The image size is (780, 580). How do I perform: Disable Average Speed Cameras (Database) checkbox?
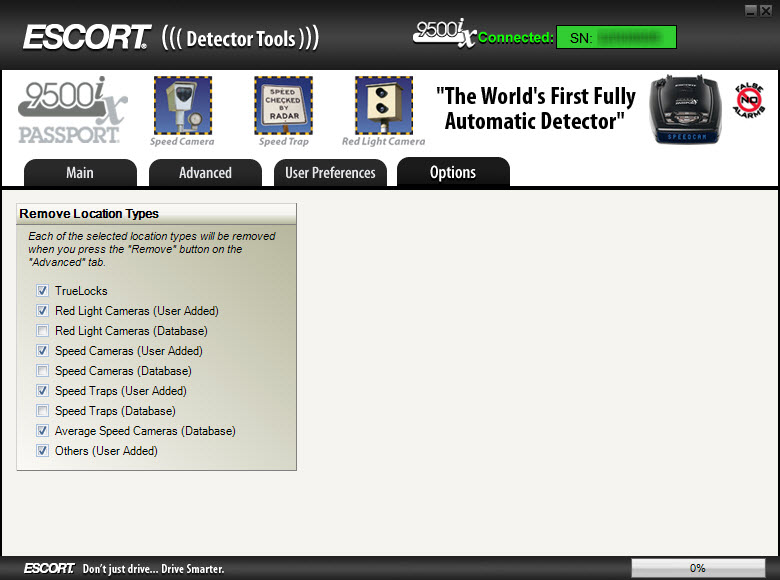[x=42, y=431]
